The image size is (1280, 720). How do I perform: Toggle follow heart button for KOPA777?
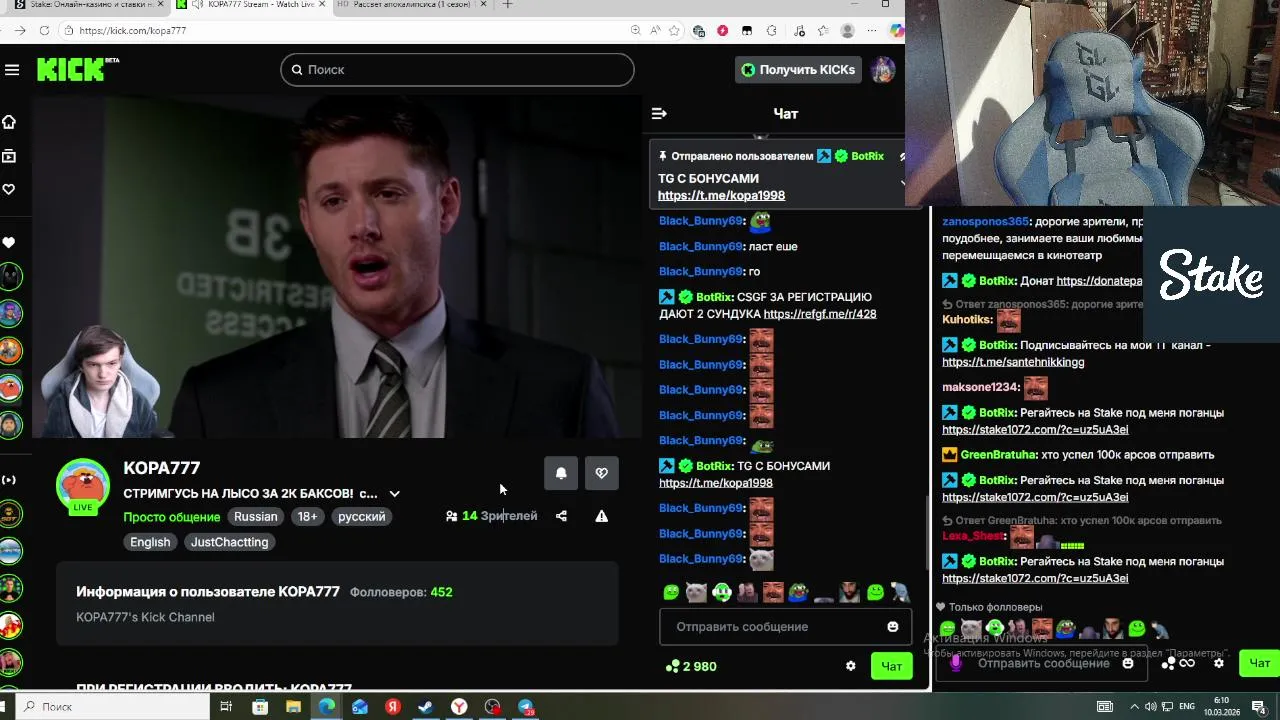[x=601, y=473]
